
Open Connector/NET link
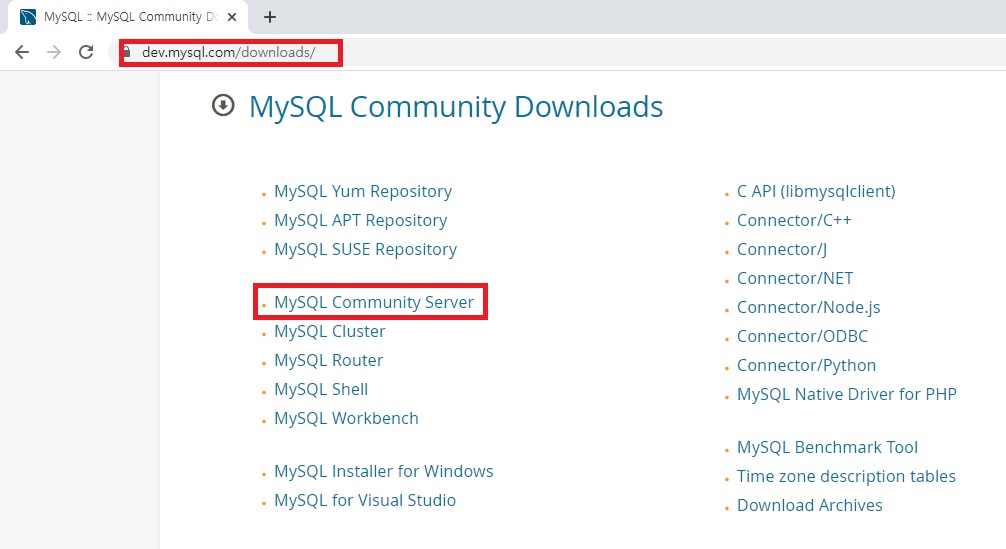[795, 278]
